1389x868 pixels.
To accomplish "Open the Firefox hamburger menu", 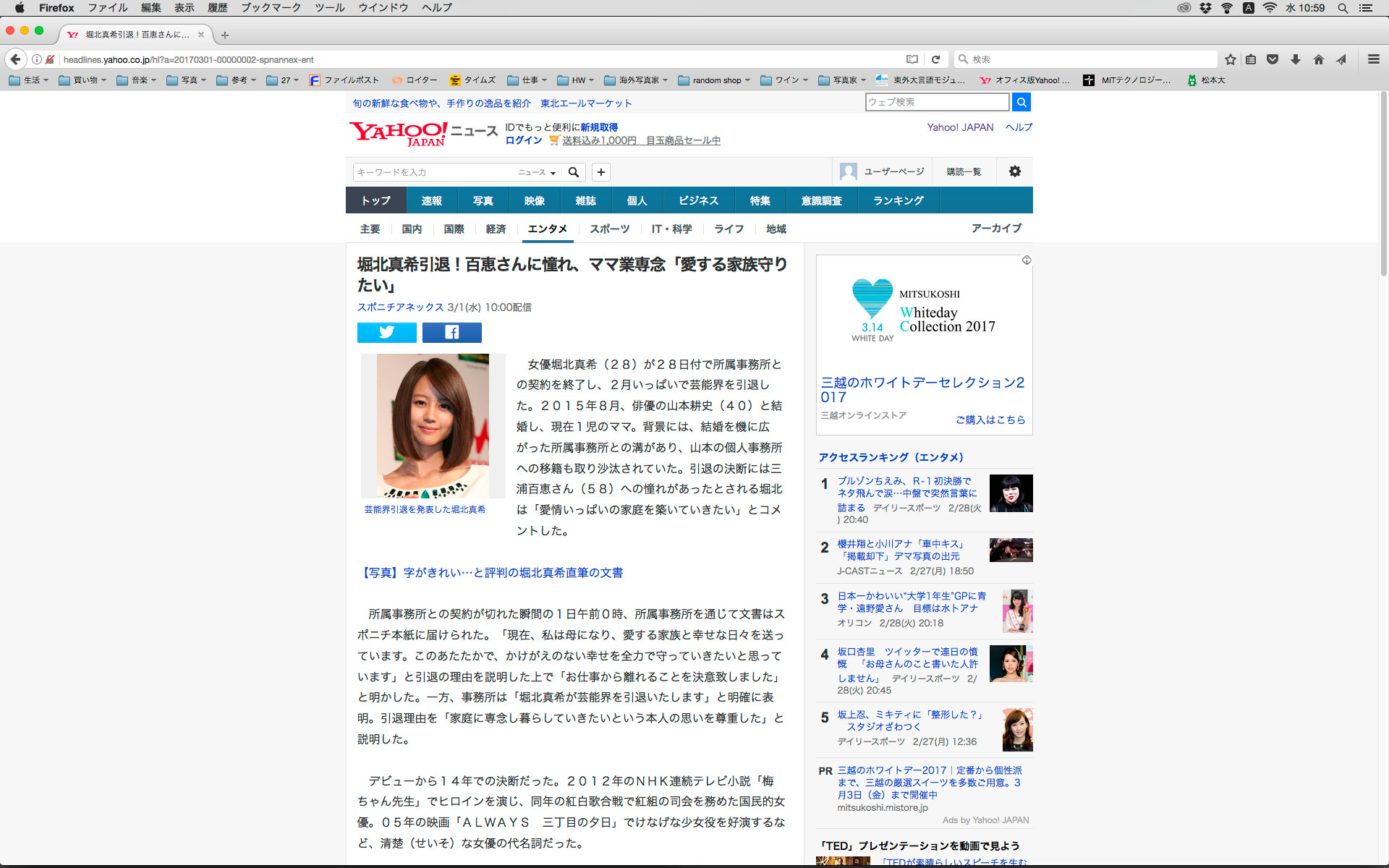I will (1373, 59).
